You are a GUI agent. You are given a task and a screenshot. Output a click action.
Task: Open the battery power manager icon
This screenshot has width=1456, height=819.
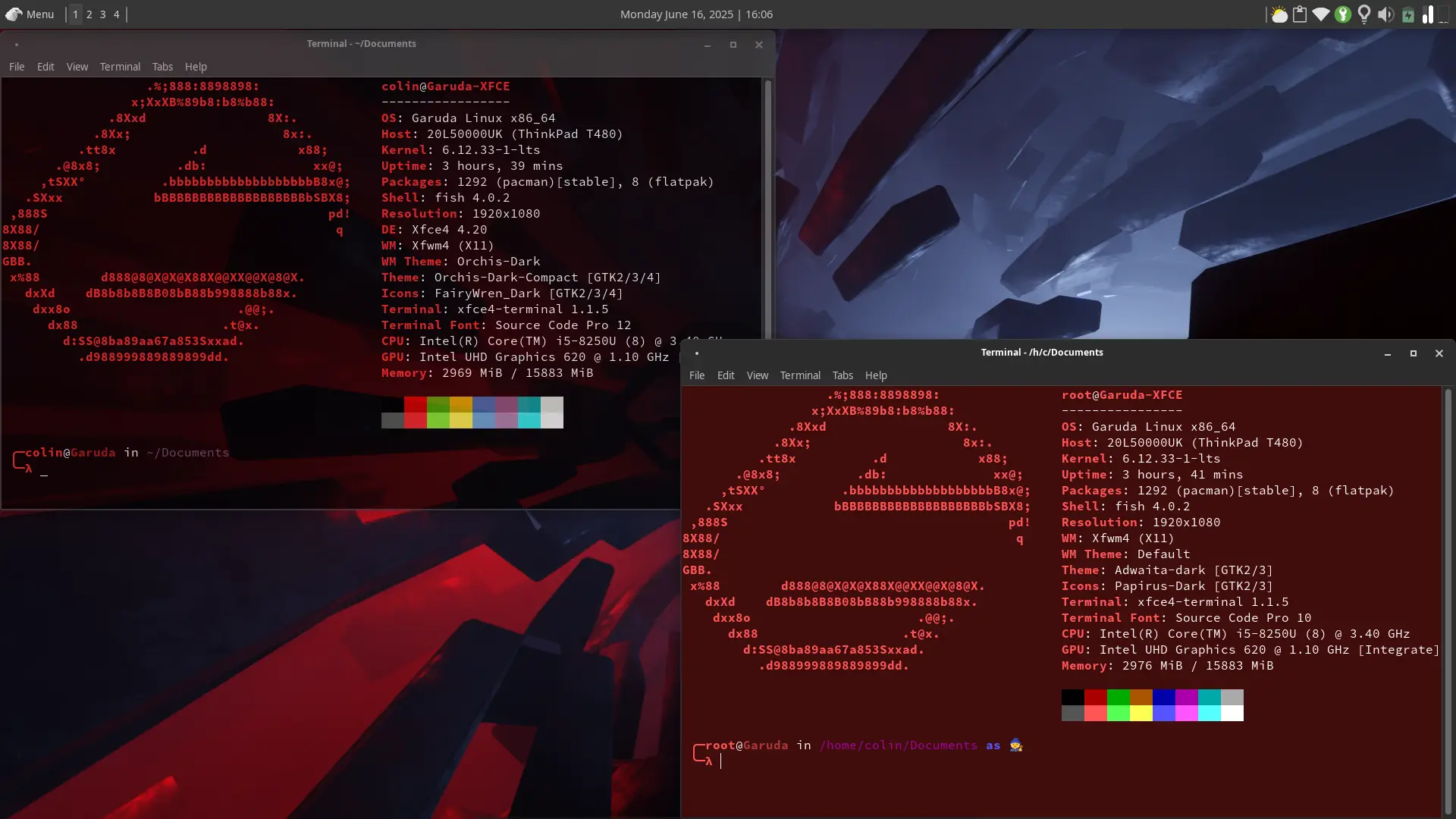(1408, 14)
